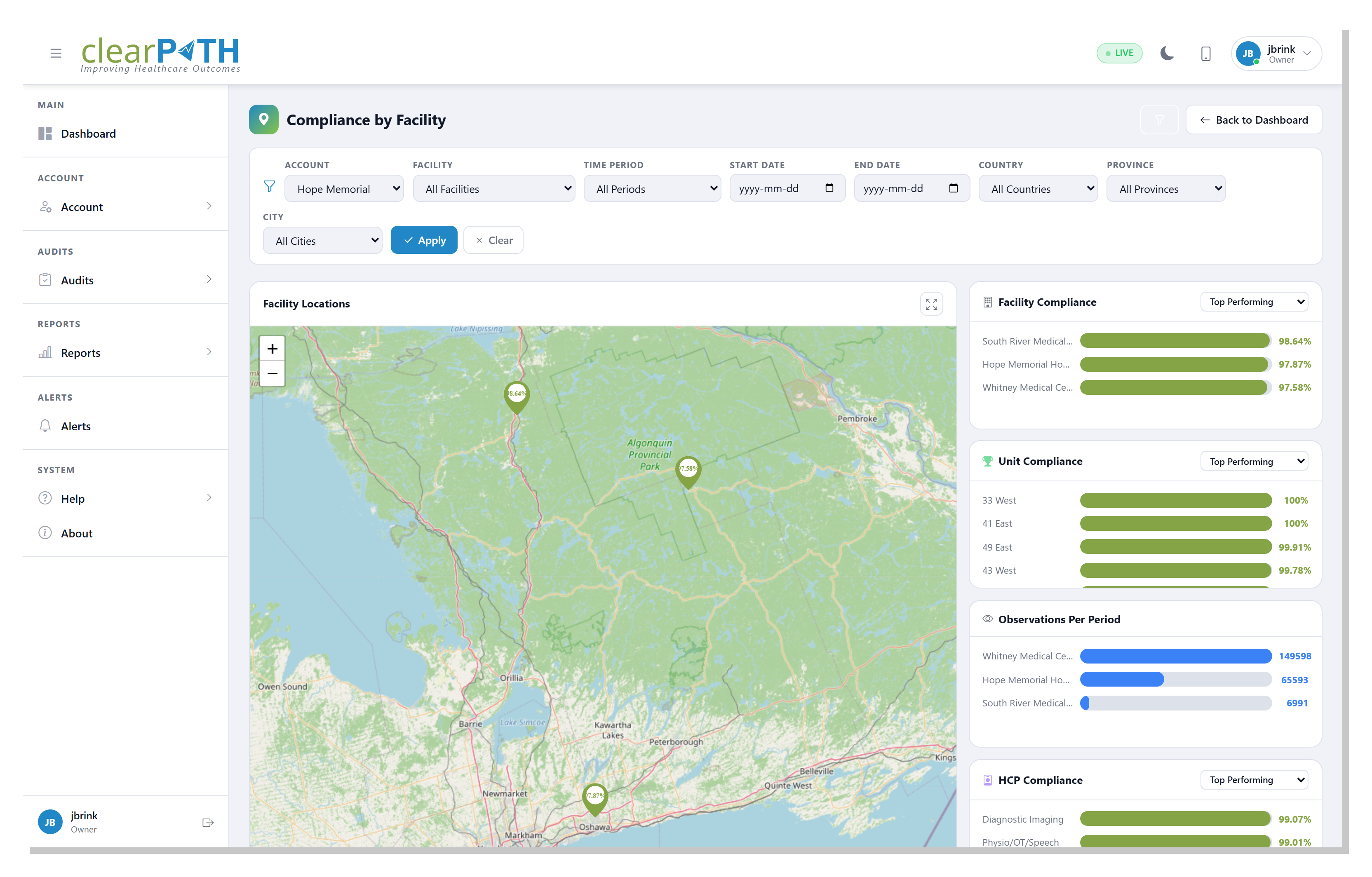Zoom in on the map

(x=273, y=349)
